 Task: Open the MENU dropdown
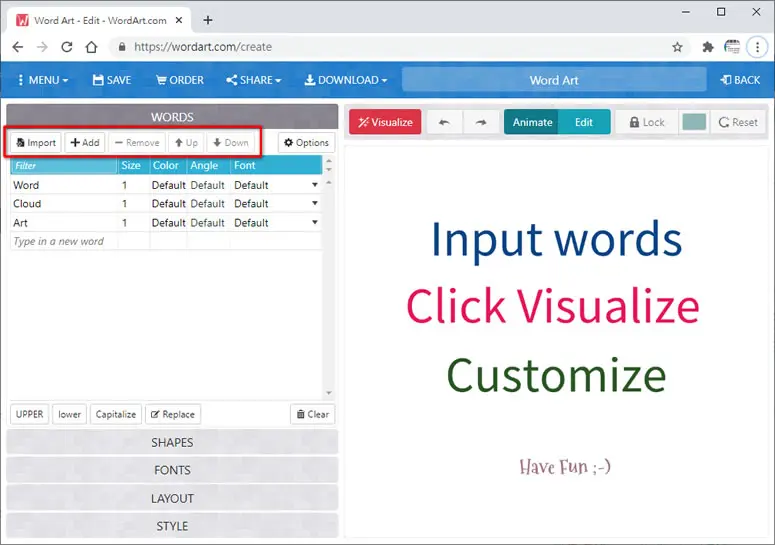(x=43, y=80)
